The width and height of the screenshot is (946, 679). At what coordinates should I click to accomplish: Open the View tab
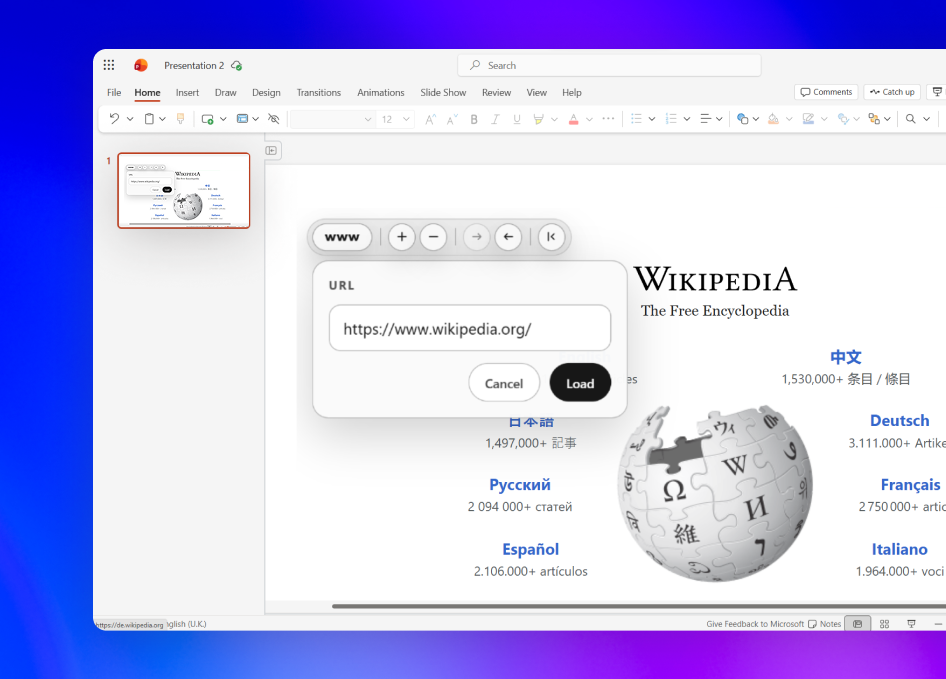pyautogui.click(x=536, y=92)
